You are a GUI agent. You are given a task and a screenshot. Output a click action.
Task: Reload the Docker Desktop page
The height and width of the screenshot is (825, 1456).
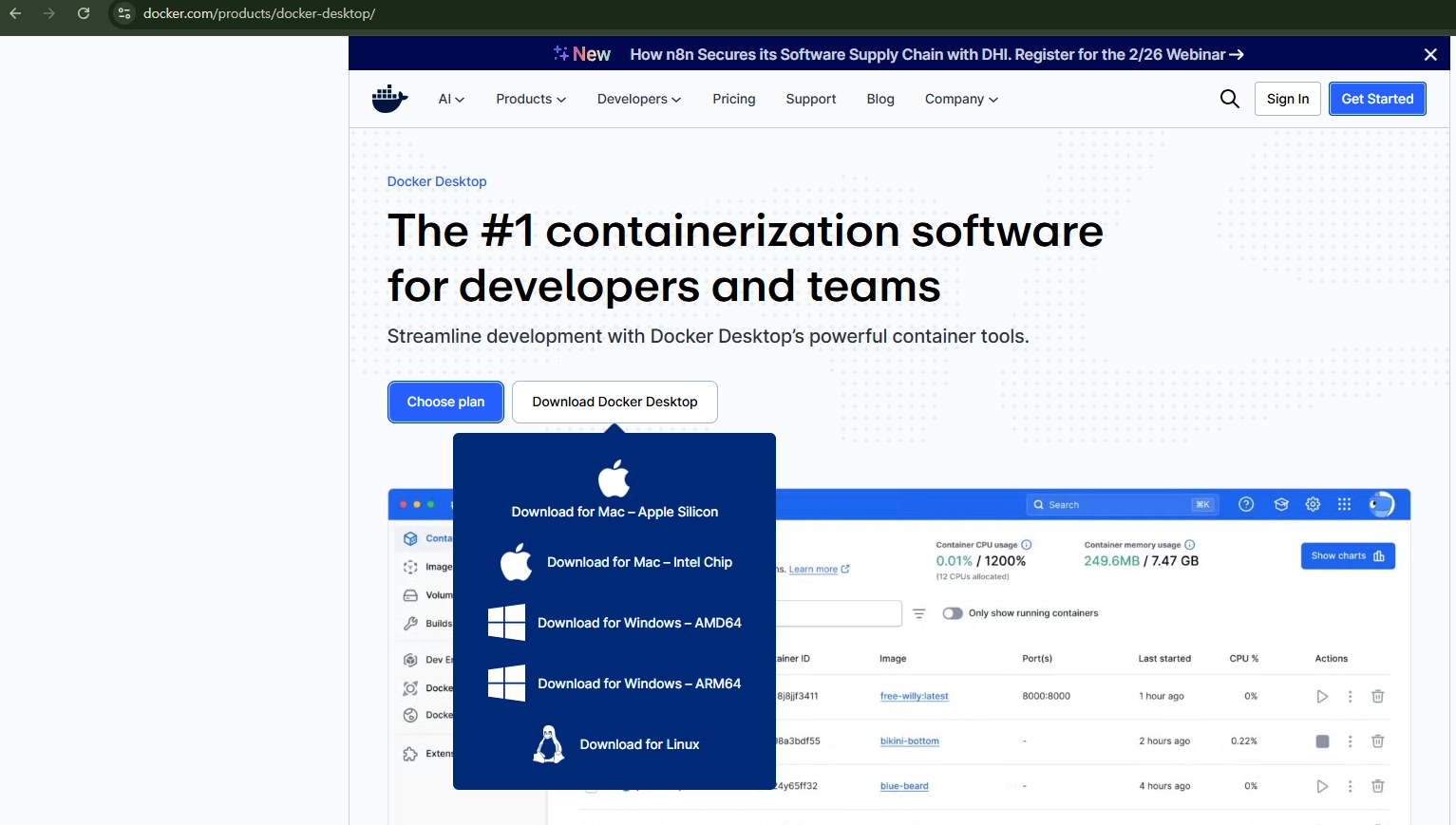coord(84,13)
